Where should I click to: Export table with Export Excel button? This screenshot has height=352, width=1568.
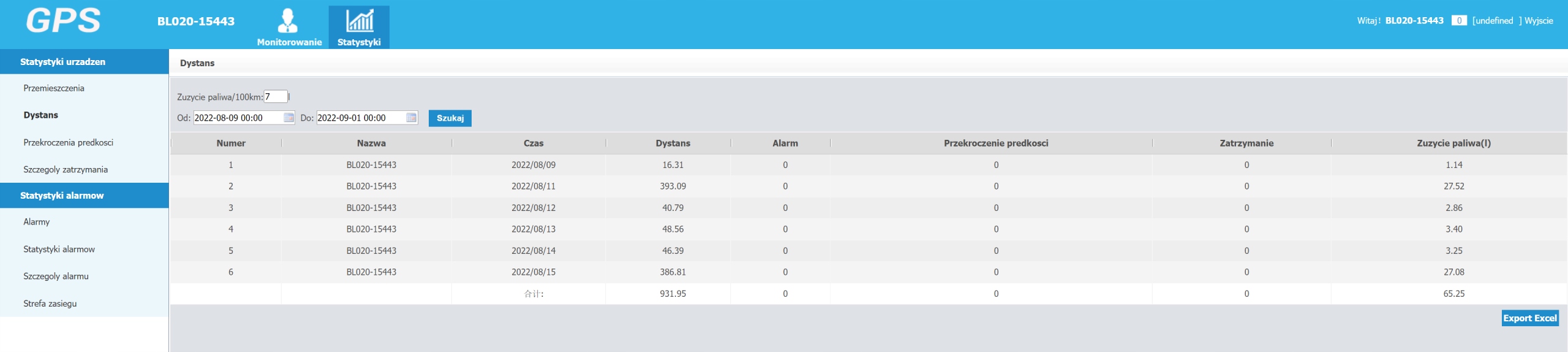pyautogui.click(x=1530, y=318)
